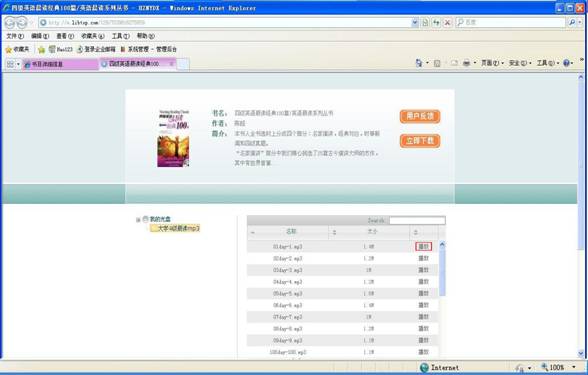Click the magnifier search button
The width and height of the screenshot is (588, 375).
click(572, 22)
